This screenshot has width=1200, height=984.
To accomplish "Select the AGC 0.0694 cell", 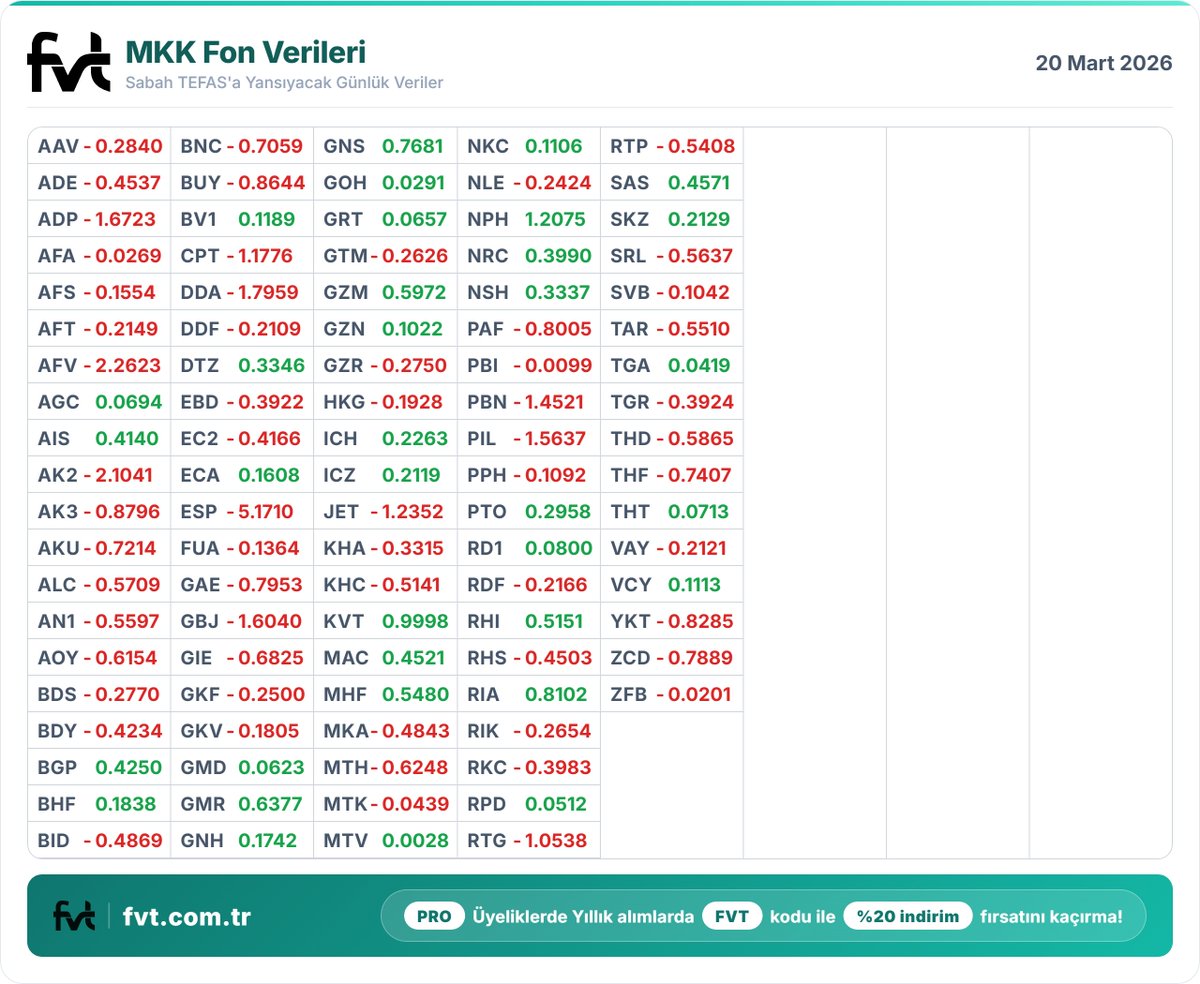I will [x=100, y=402].
